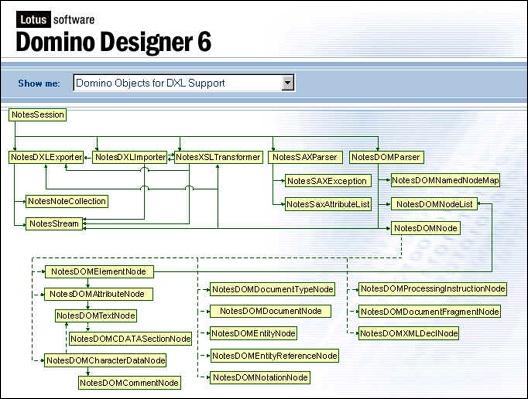Click the NotesXSLTransformer box
This screenshot has height=399, width=528.
pos(218,157)
